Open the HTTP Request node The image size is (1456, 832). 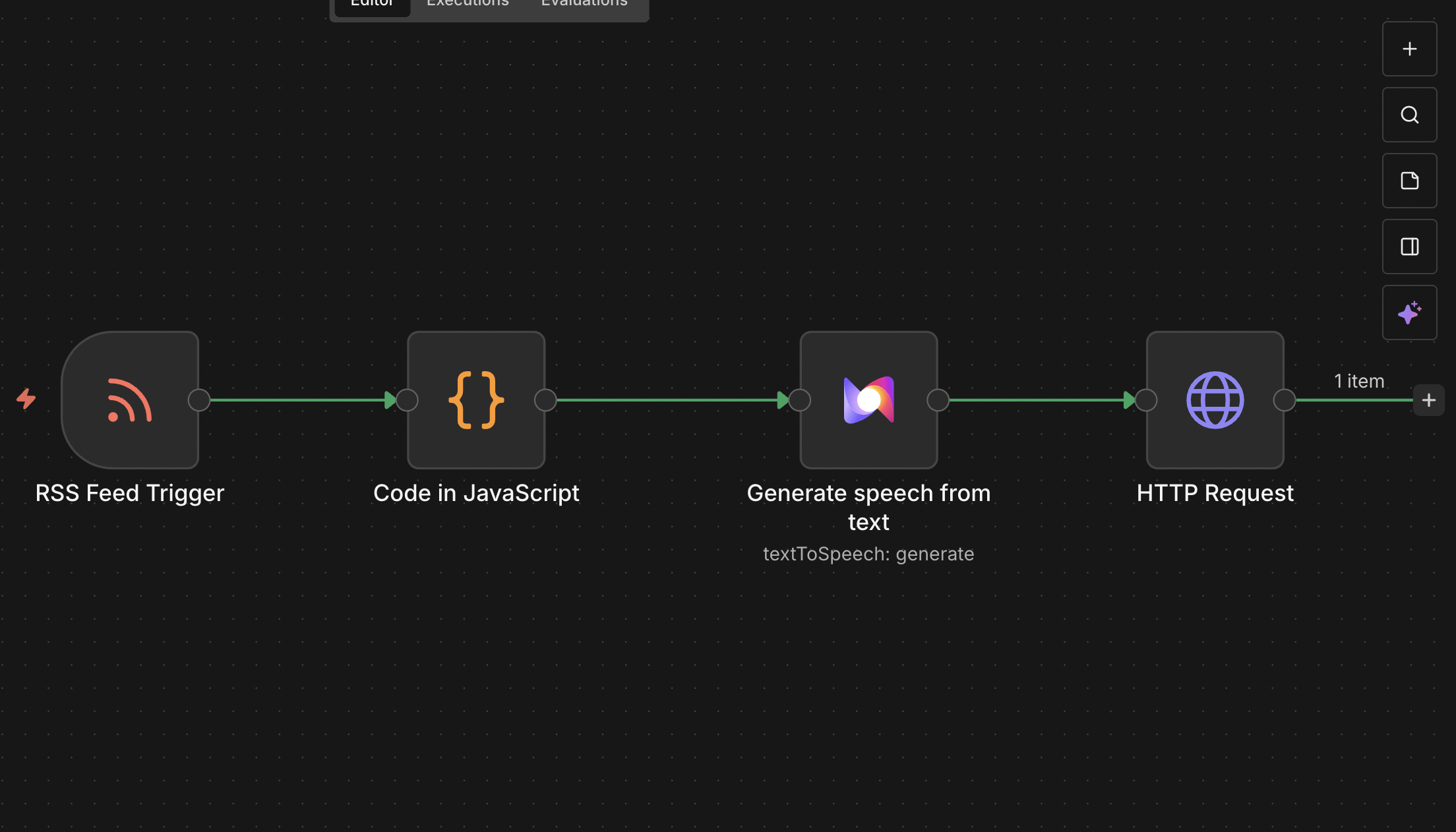pos(1215,400)
